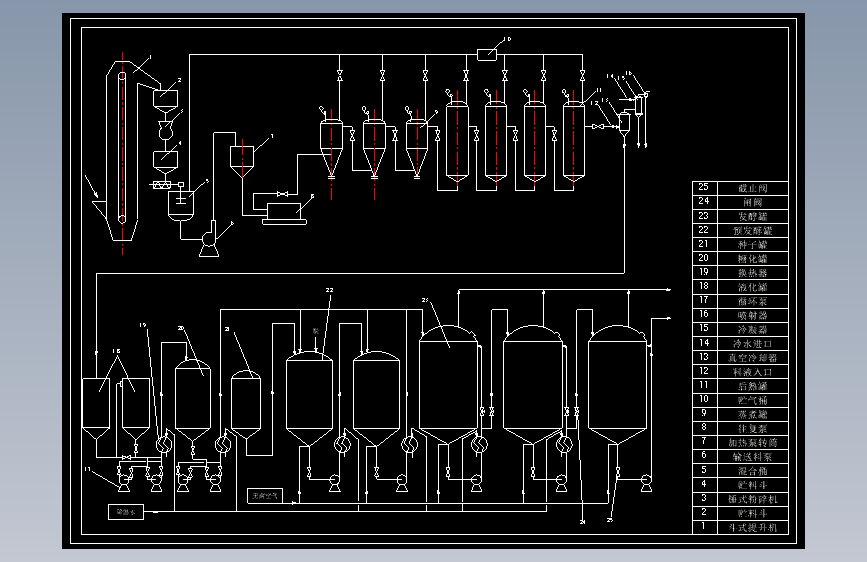Click legend row 23 发酵罐
The image size is (867, 562).
pos(740,216)
